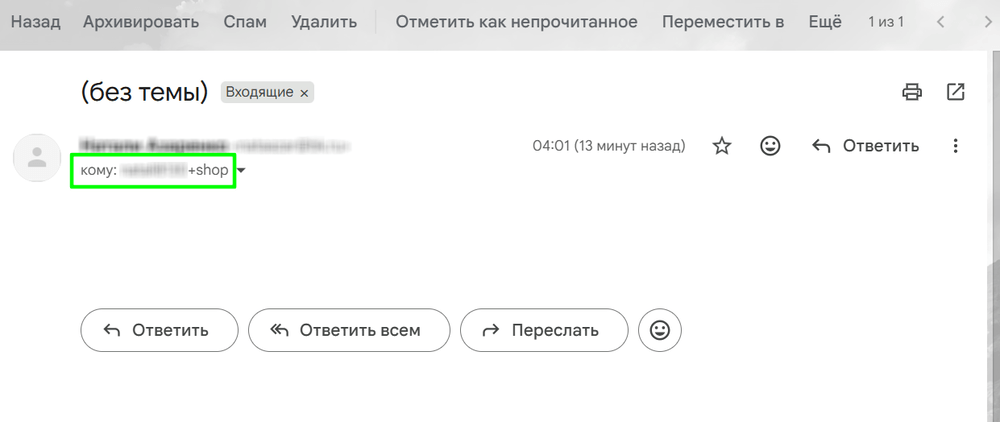Add an emoji reaction beside the timestamp
The height and width of the screenshot is (422, 1000).
coord(770,146)
